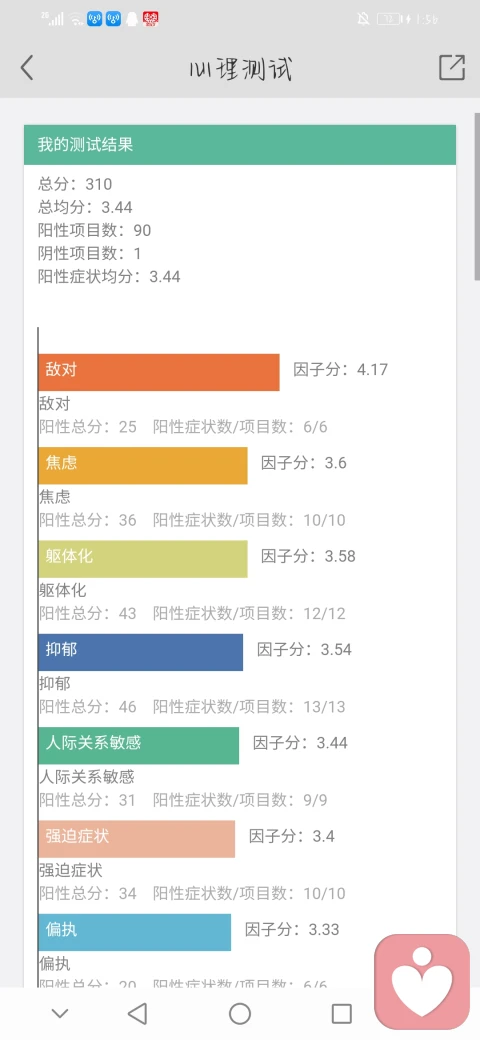Click the page scrollbar on right edge
Screen dimensions: 480x1040
[x=477, y=196]
